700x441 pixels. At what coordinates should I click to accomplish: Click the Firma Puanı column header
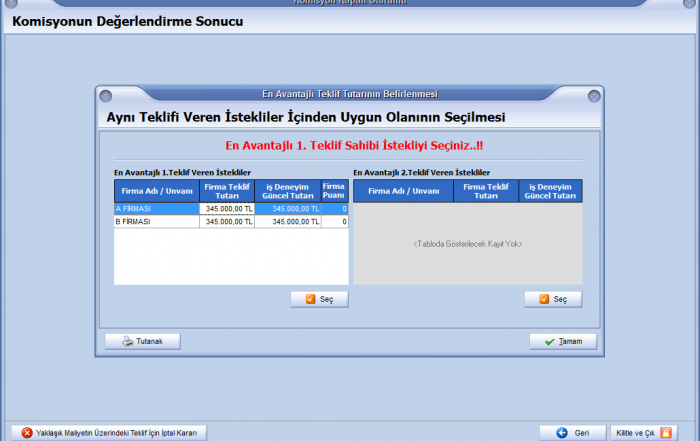pos(334,191)
